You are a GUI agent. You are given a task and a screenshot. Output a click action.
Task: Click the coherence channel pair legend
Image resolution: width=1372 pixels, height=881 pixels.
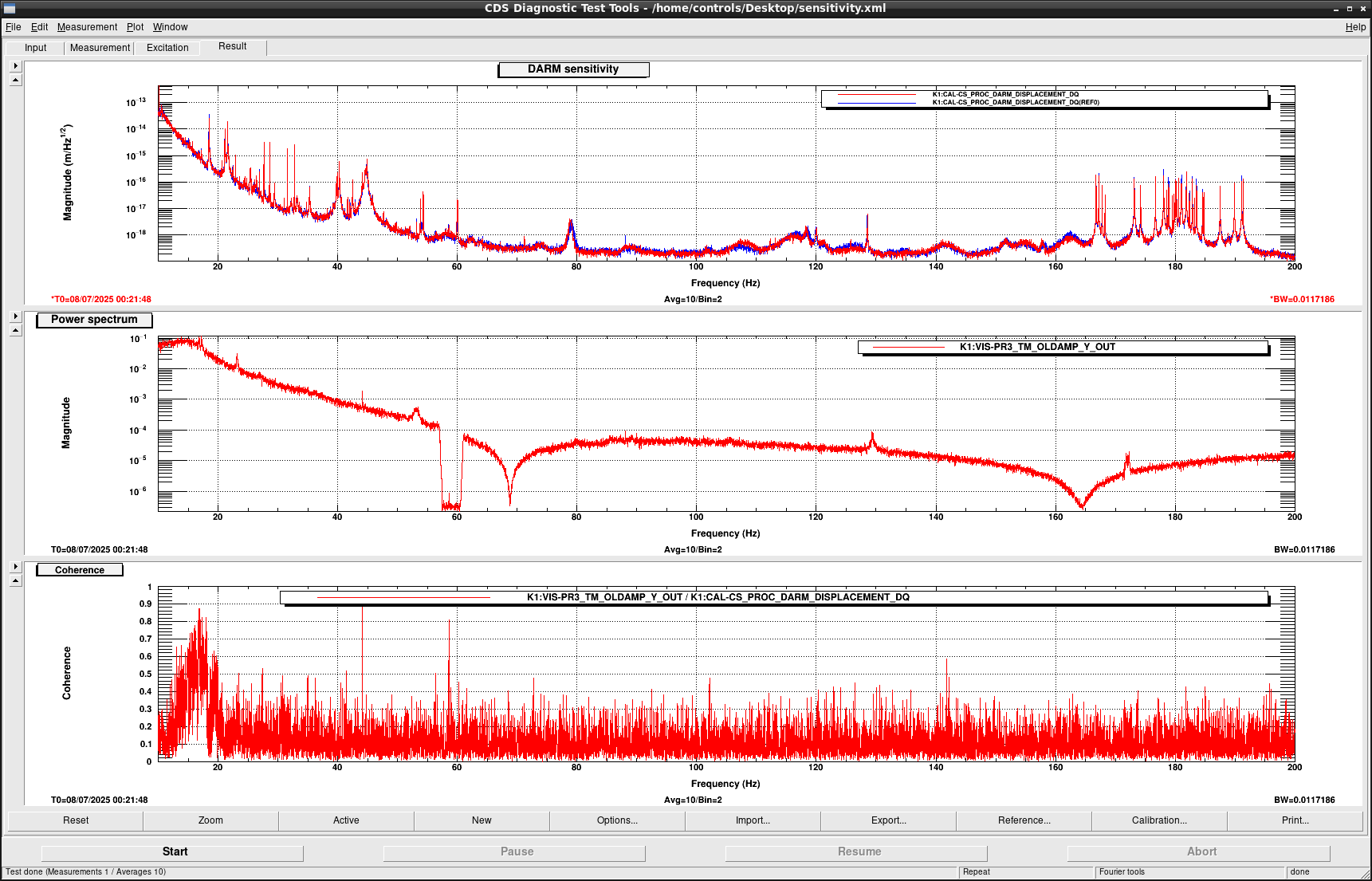pos(773,597)
